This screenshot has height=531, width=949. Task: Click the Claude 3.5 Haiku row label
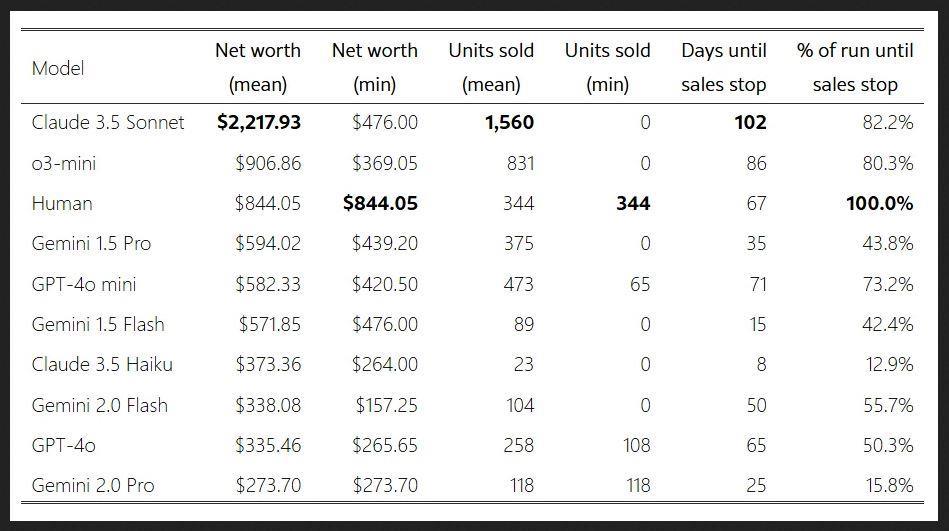(x=102, y=365)
